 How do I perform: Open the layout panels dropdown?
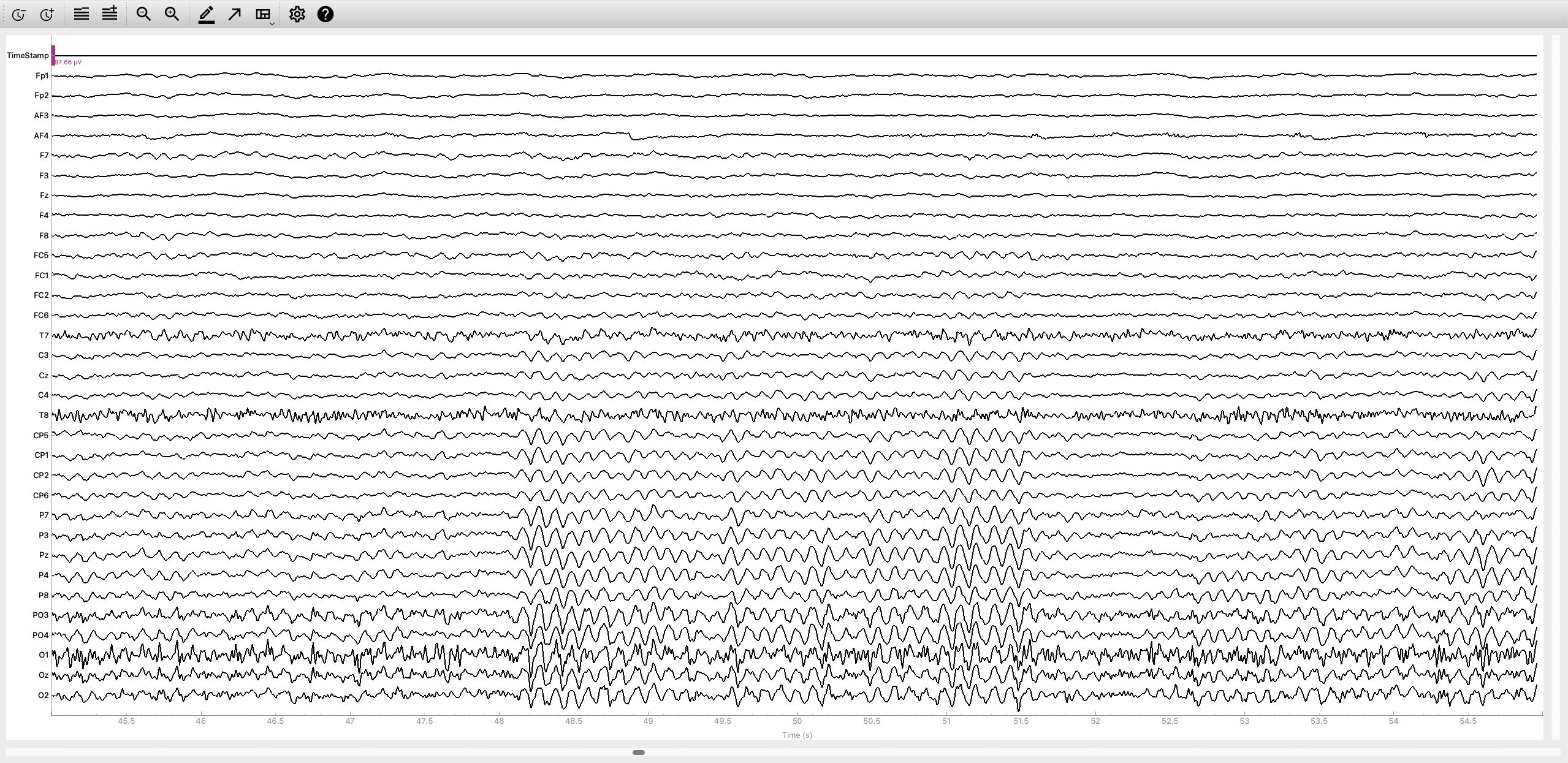click(x=264, y=15)
